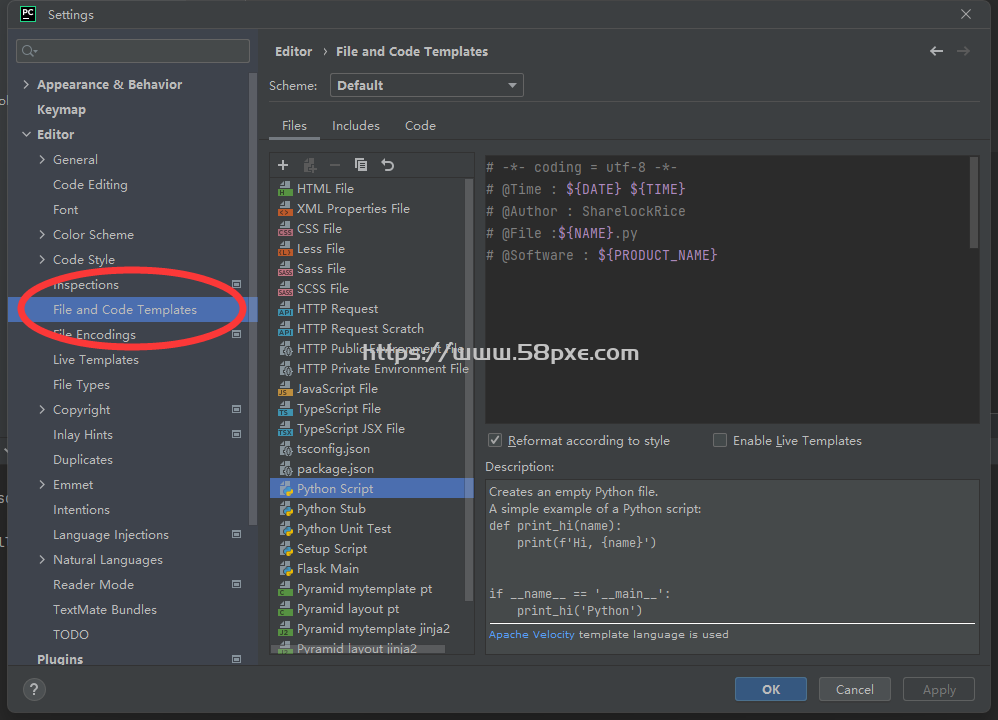
Task: Switch to the Includes tab
Action: [356, 126]
